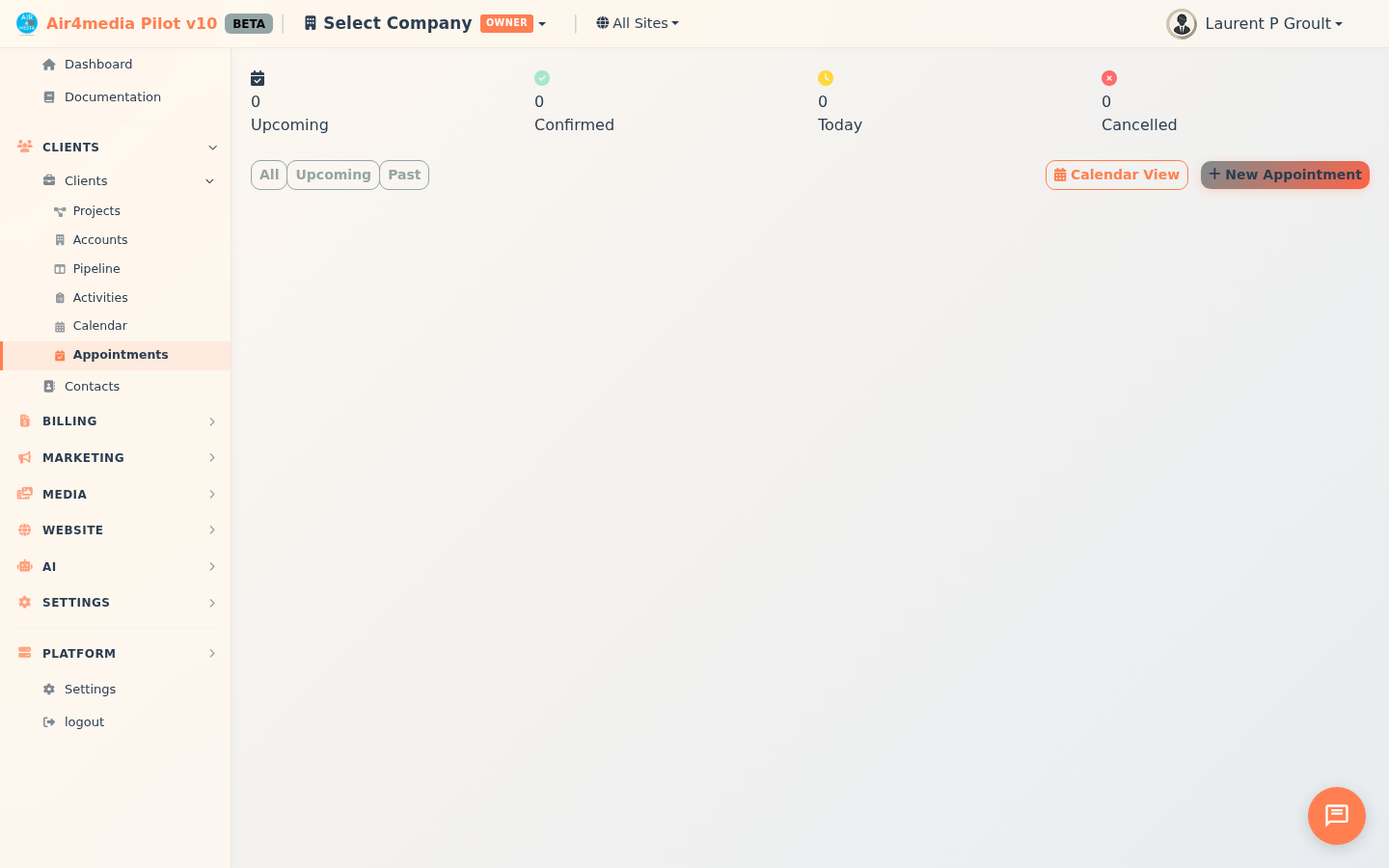Filter appointments by Upcoming
Image resolution: width=1389 pixels, height=868 pixels.
pos(333,175)
